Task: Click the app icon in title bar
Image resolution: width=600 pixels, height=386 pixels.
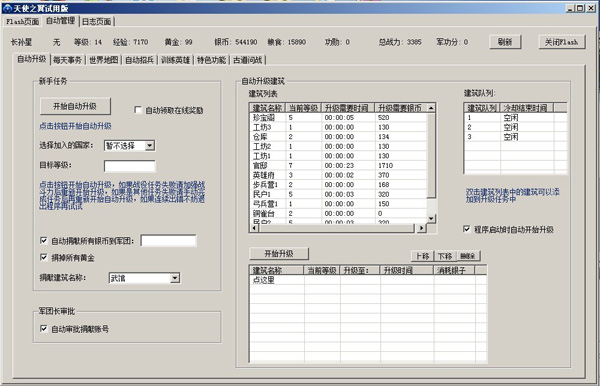Action: (7, 8)
